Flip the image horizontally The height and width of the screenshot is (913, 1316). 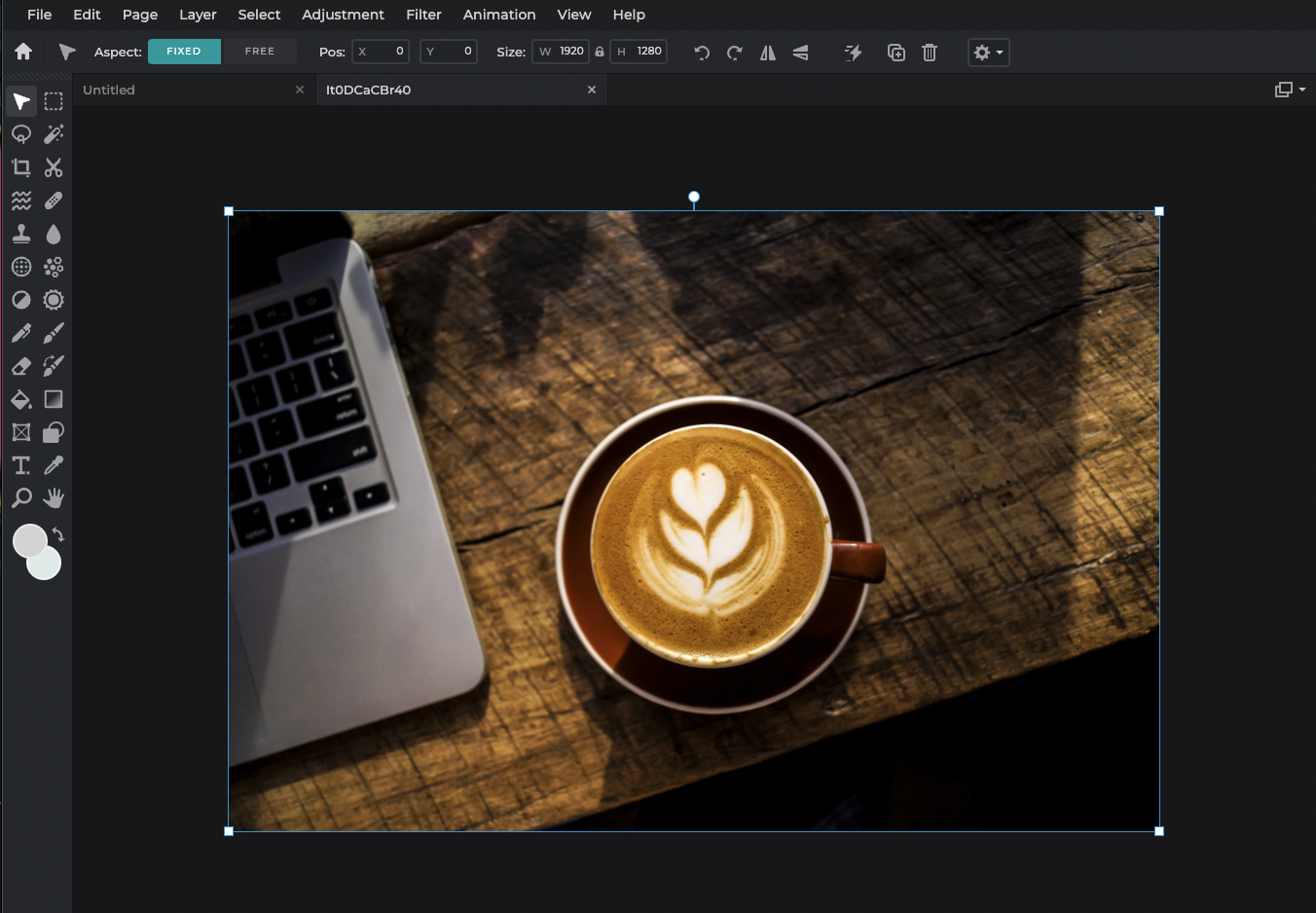coord(767,53)
